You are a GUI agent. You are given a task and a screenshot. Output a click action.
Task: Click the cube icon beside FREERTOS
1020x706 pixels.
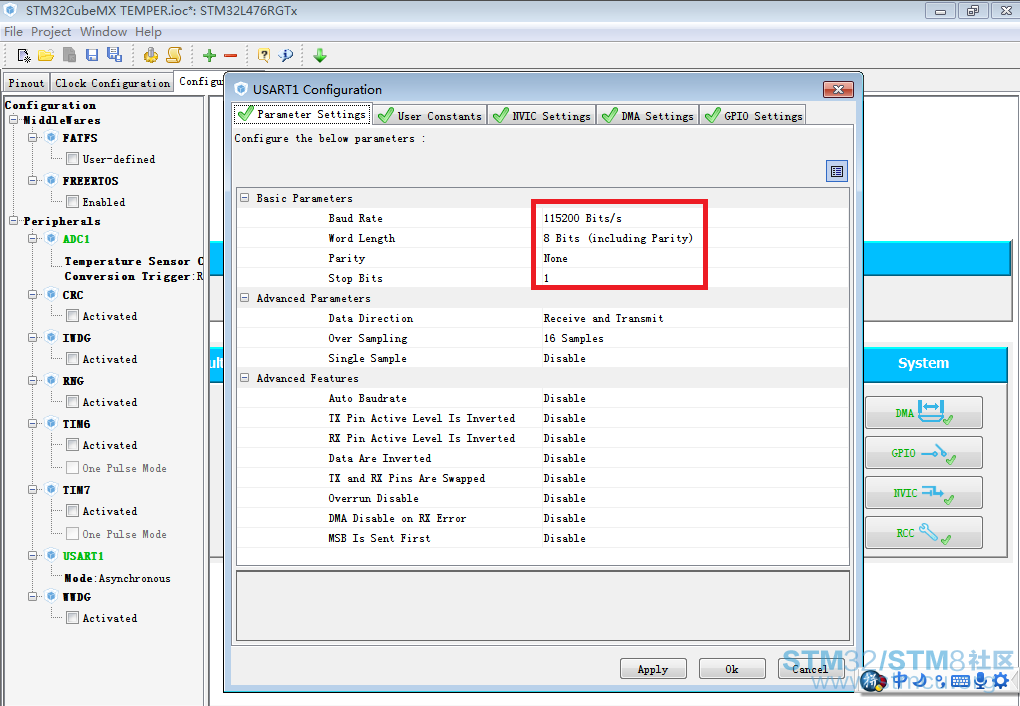coord(51,180)
